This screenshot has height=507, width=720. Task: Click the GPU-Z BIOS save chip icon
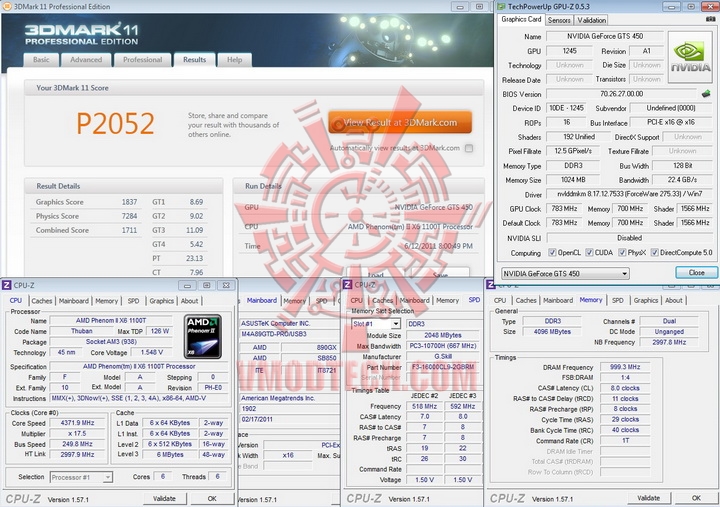coord(706,94)
